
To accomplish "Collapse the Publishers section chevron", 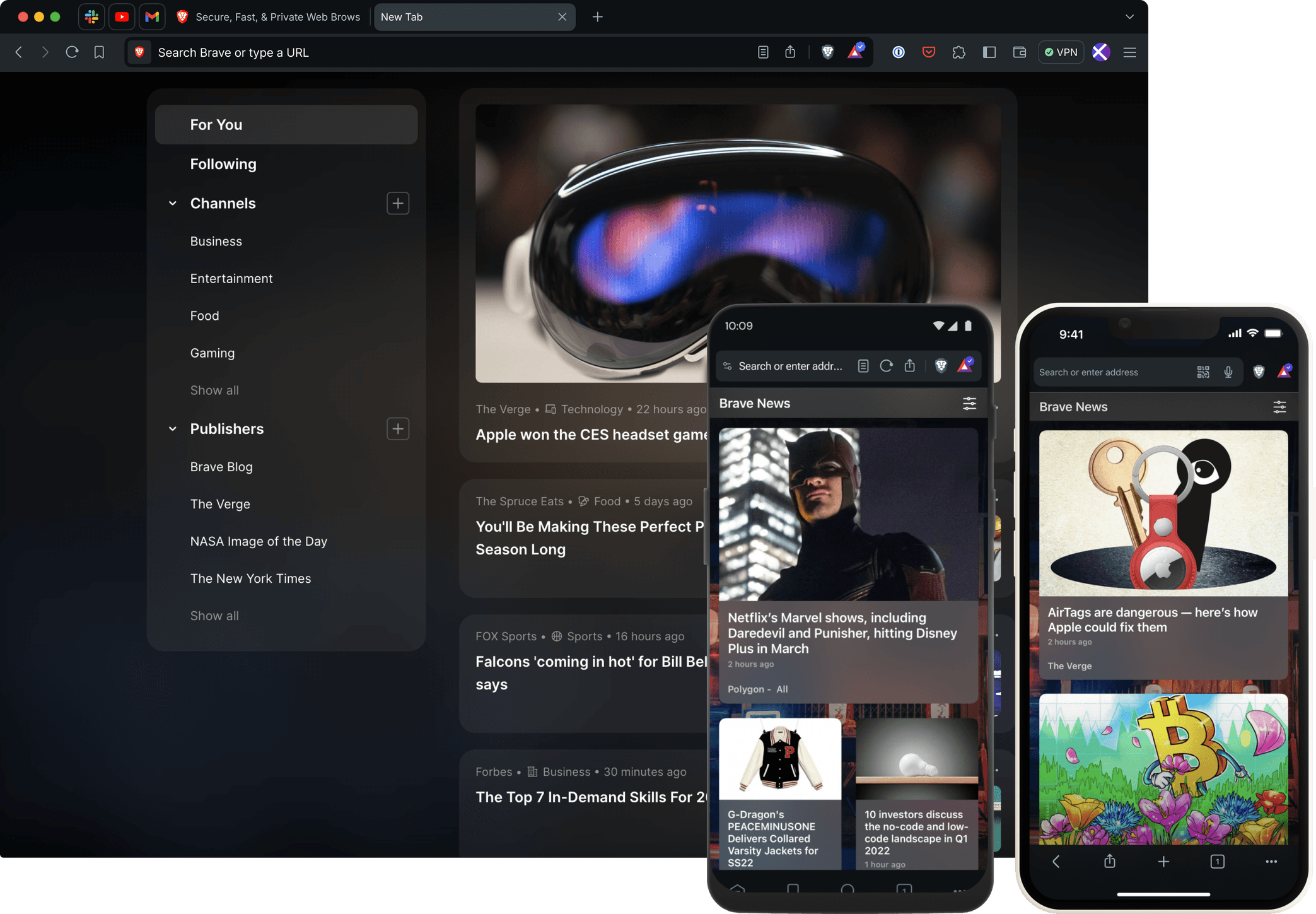I will 173,429.
